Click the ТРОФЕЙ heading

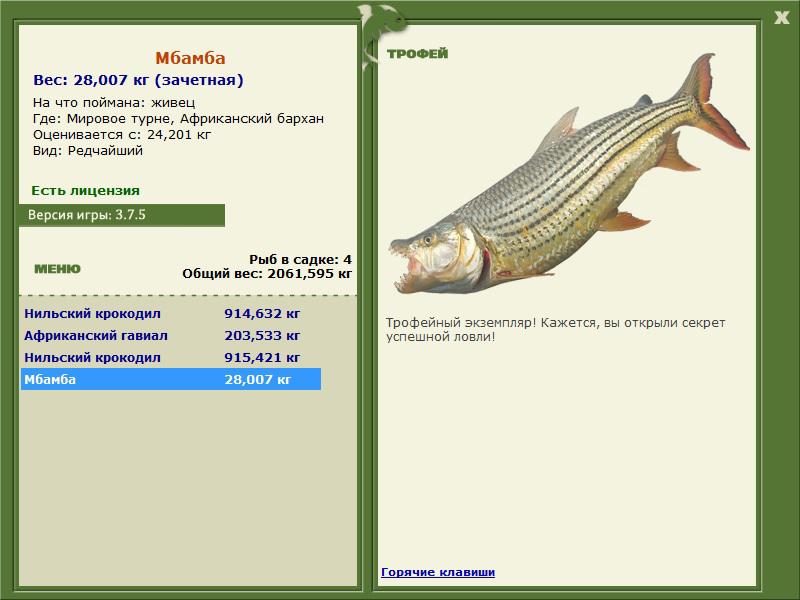pyautogui.click(x=417, y=54)
